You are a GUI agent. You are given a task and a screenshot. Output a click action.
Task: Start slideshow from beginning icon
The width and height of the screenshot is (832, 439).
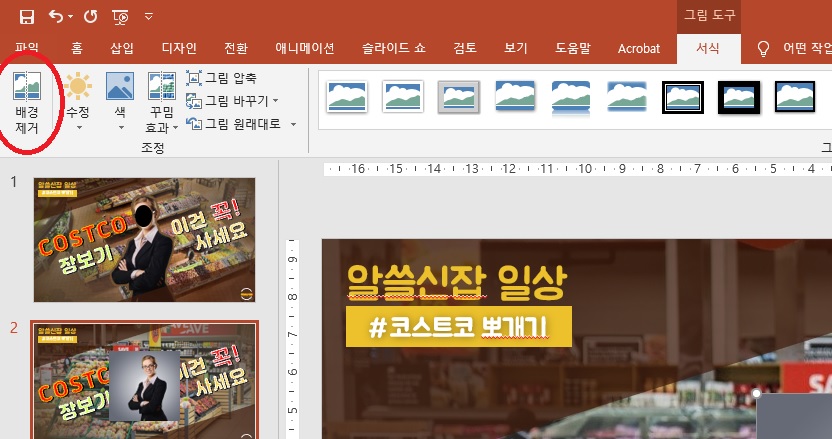[x=120, y=17]
